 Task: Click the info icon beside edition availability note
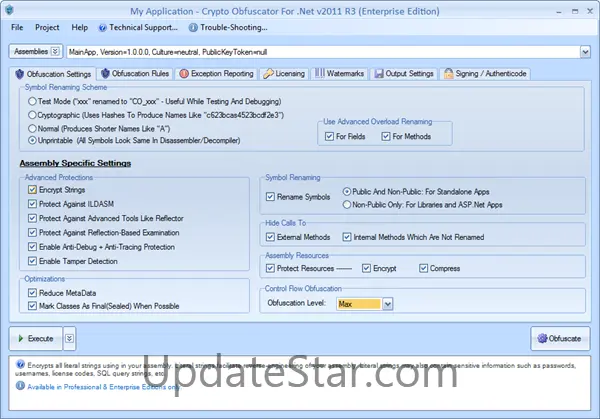pyautogui.click(x=20, y=386)
